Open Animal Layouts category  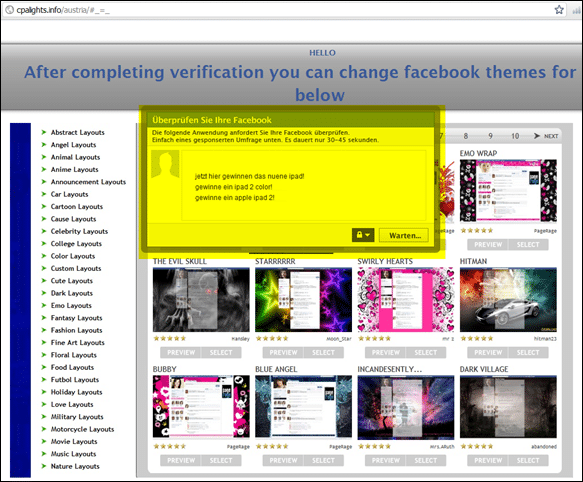pos(75,157)
